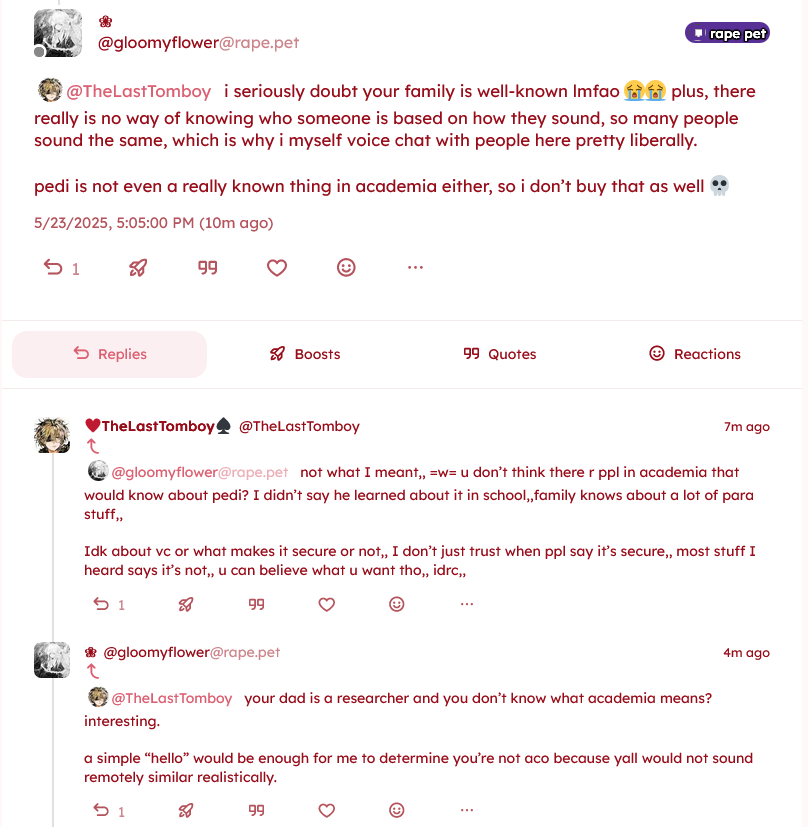Add emoji reaction to the main post
The width and height of the screenshot is (808, 827).
click(346, 267)
